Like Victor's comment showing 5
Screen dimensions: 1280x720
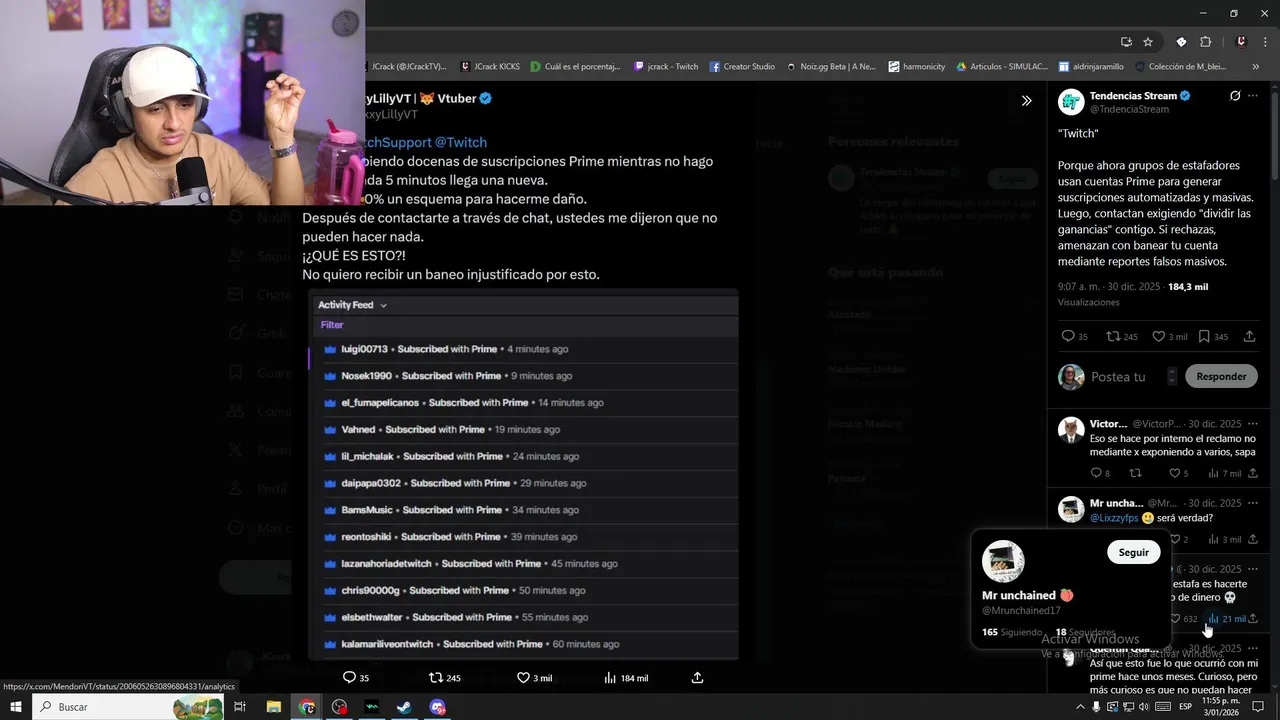[x=1179, y=473]
